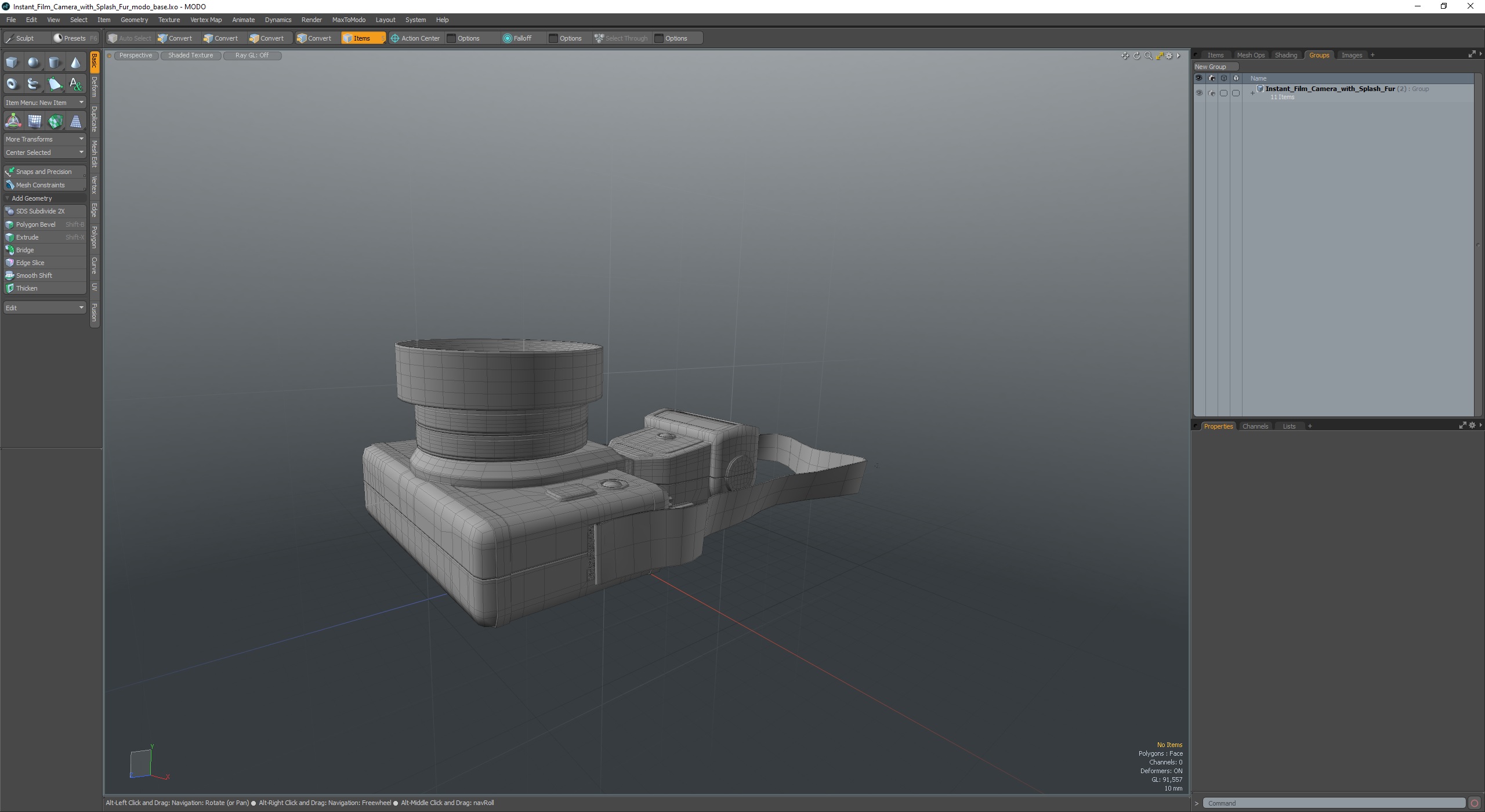The height and width of the screenshot is (812, 1485).
Task: Expand the Groups panel to full size
Action: (x=1472, y=55)
